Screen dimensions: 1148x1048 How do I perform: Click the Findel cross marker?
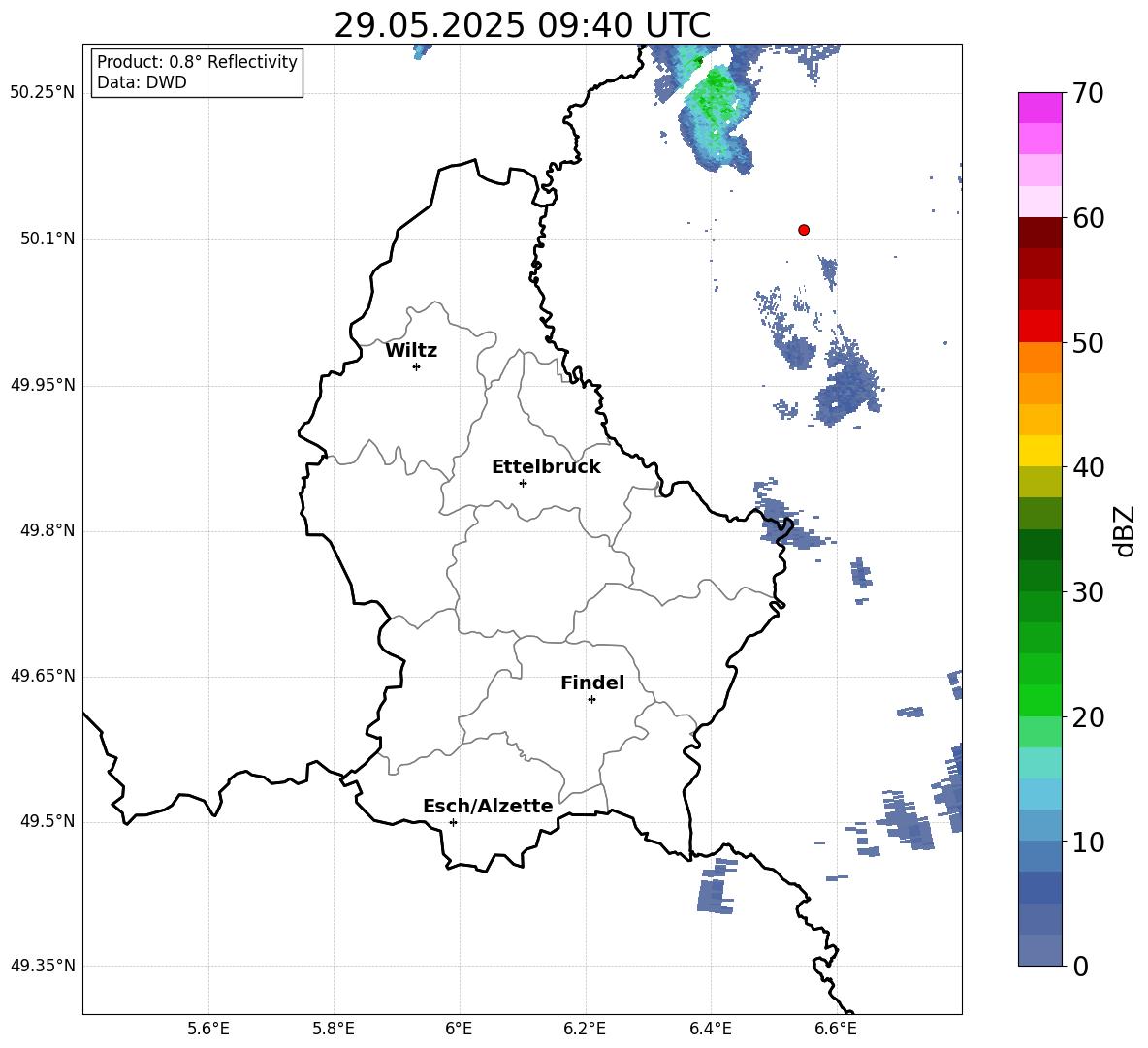tap(591, 700)
